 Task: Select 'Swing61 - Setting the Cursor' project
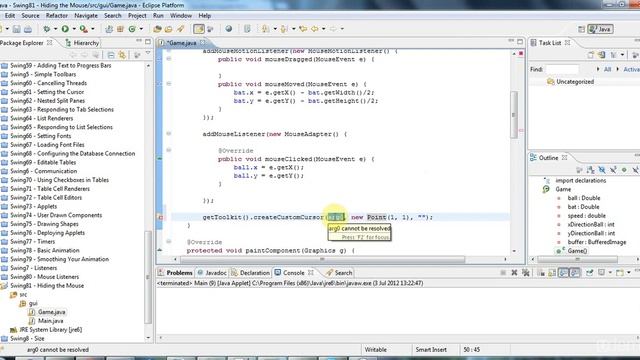coord(42,92)
